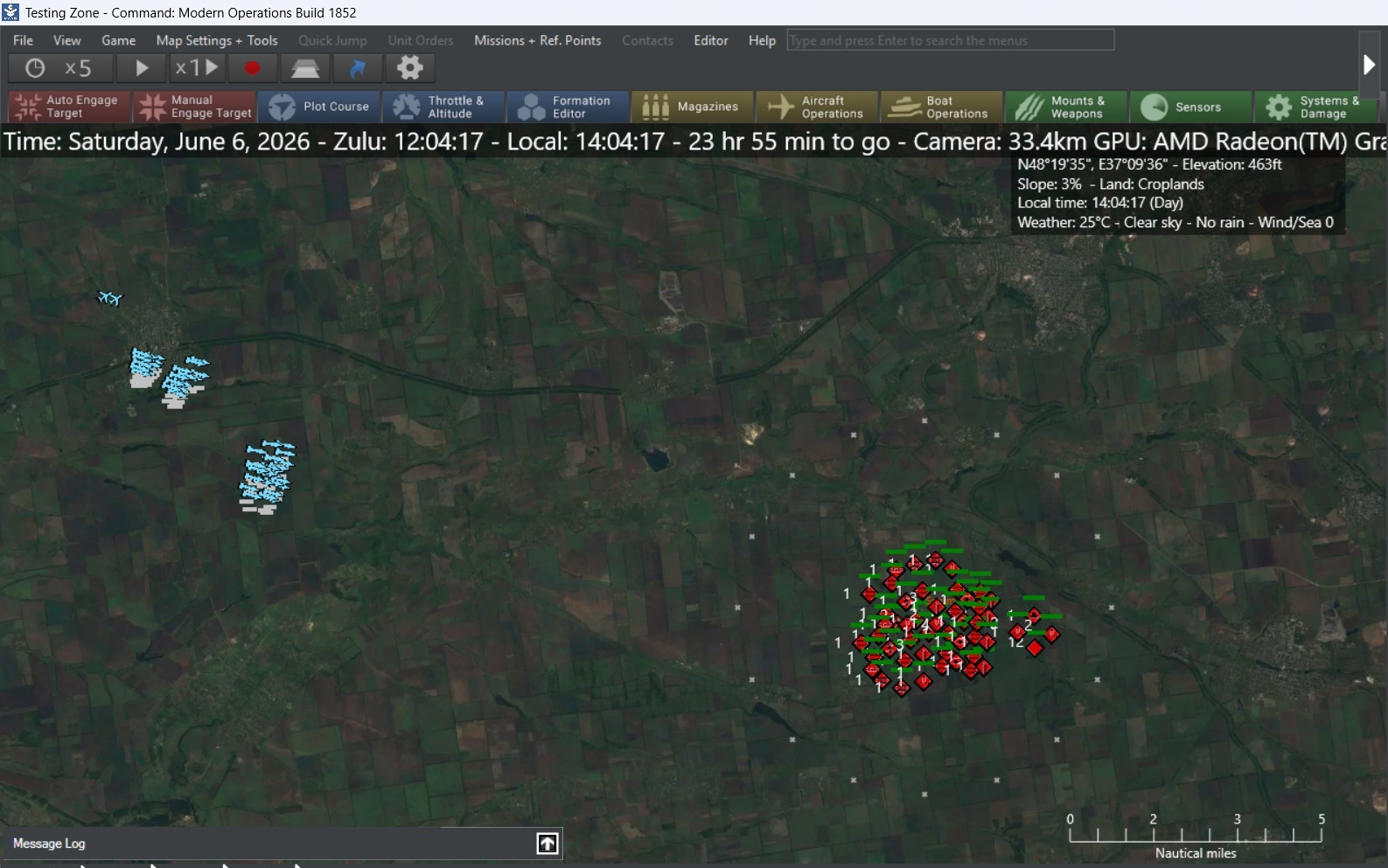Open the Map Settings + Tools menu
Screen dimensions: 1388x868
pos(217,40)
